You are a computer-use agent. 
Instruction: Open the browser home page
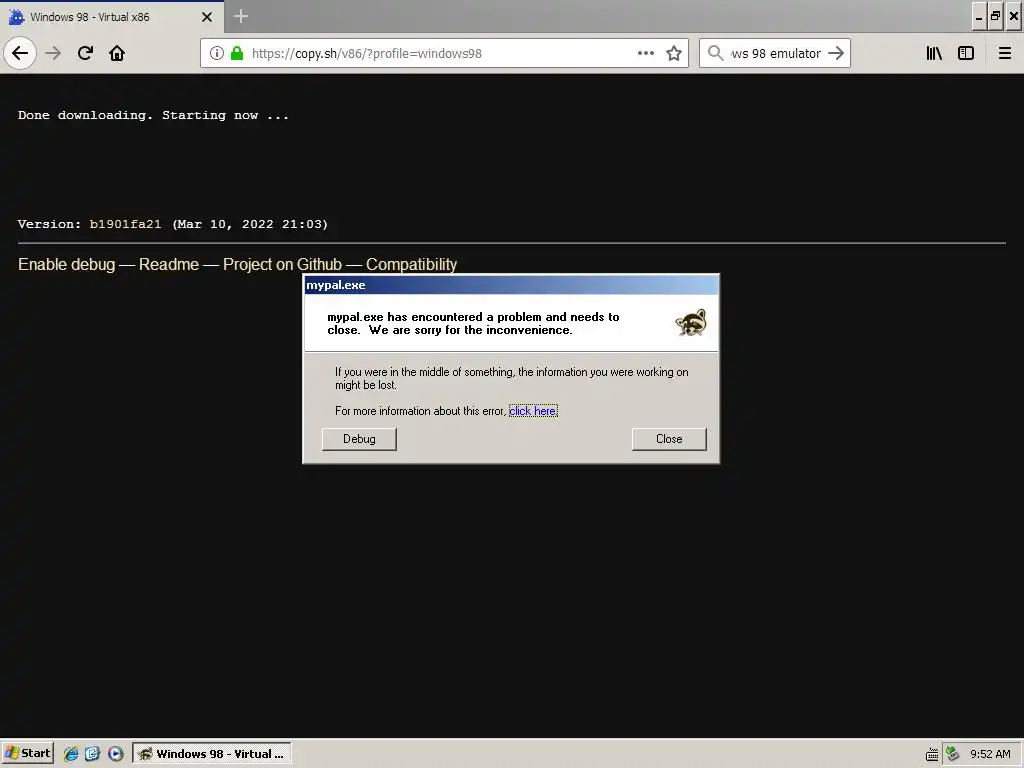point(117,53)
